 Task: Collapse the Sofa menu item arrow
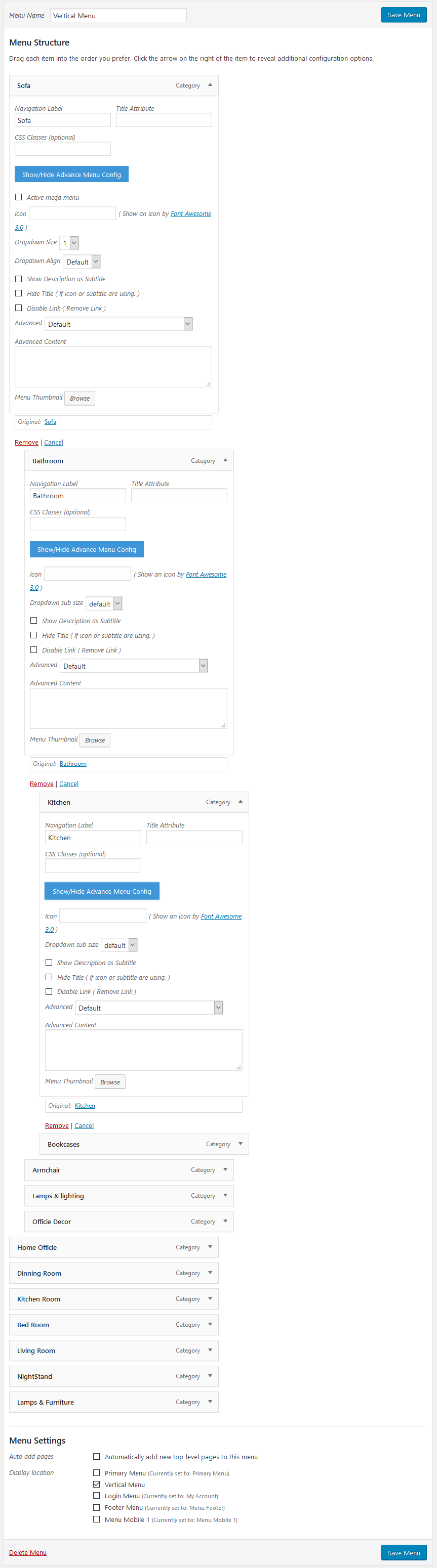pyautogui.click(x=210, y=85)
